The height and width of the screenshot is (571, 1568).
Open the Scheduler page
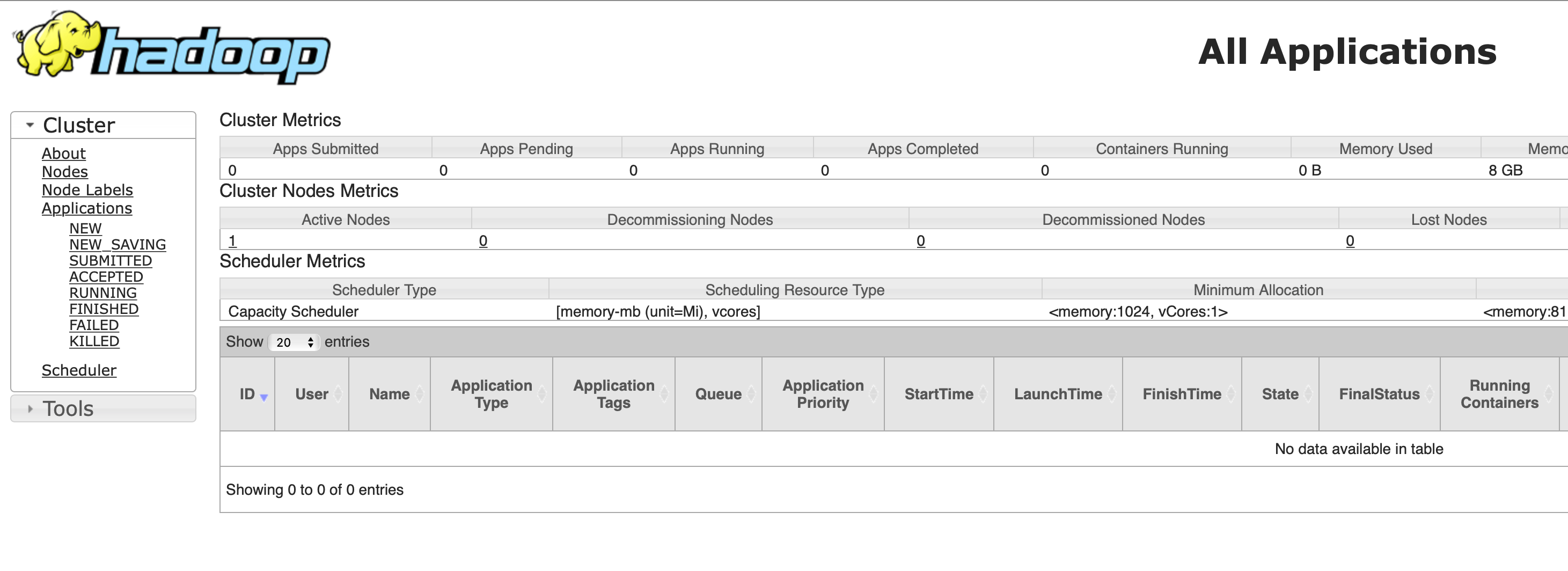(x=78, y=370)
